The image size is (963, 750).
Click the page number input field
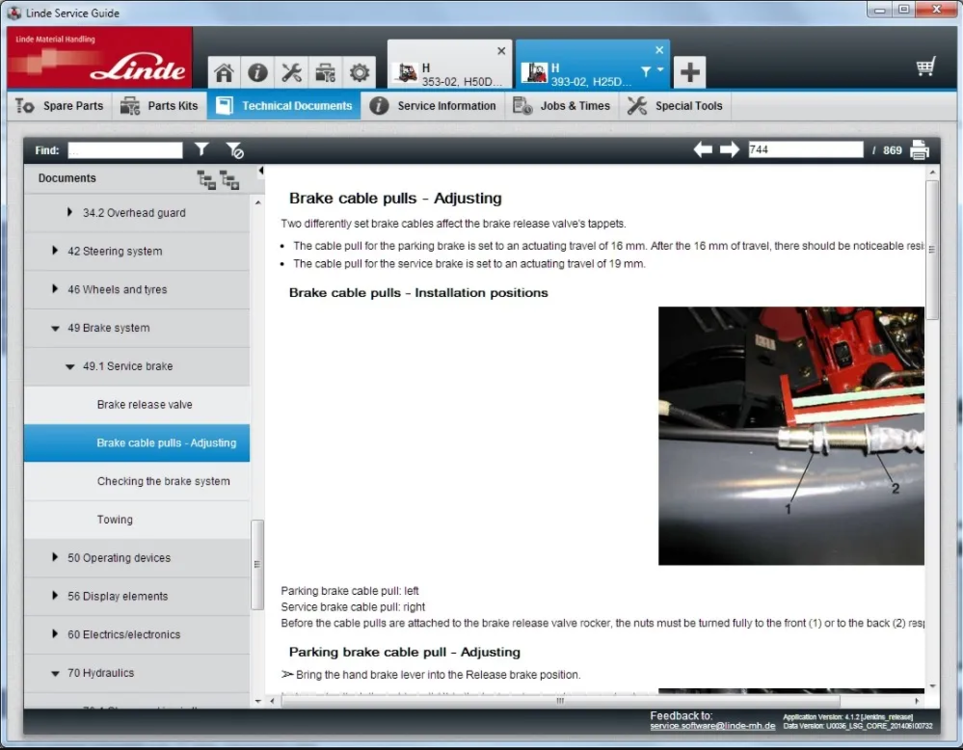pos(804,150)
